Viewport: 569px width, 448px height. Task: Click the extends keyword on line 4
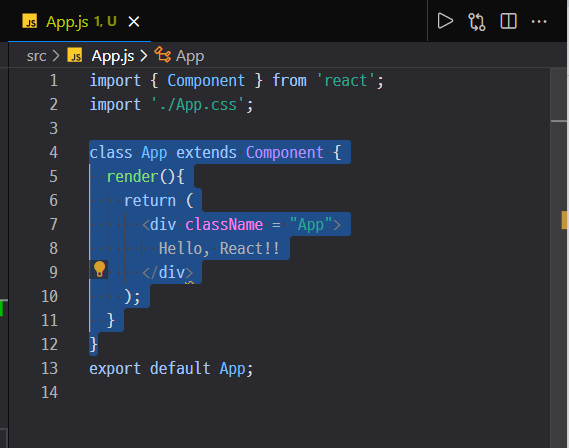(206, 152)
